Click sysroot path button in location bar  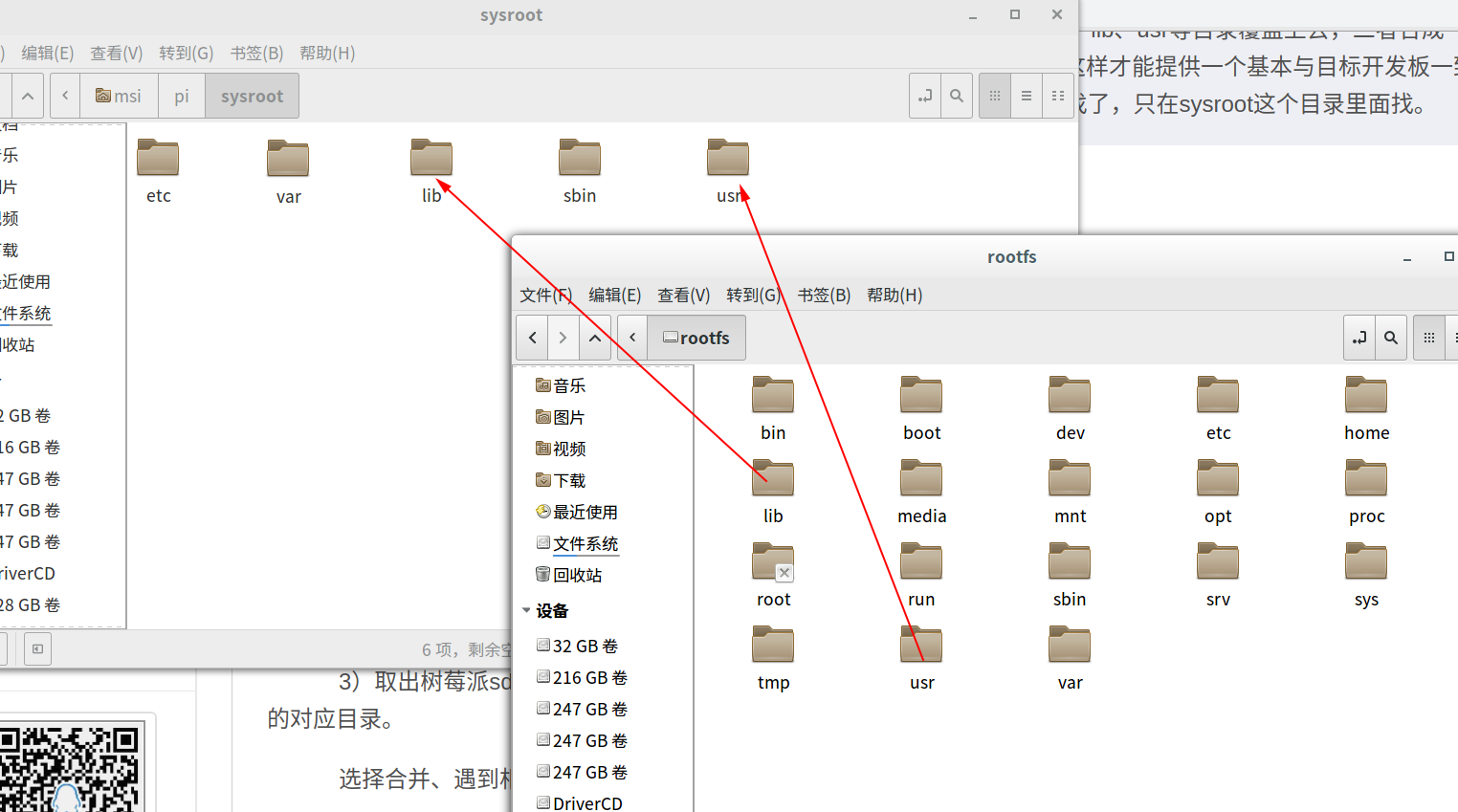click(253, 96)
